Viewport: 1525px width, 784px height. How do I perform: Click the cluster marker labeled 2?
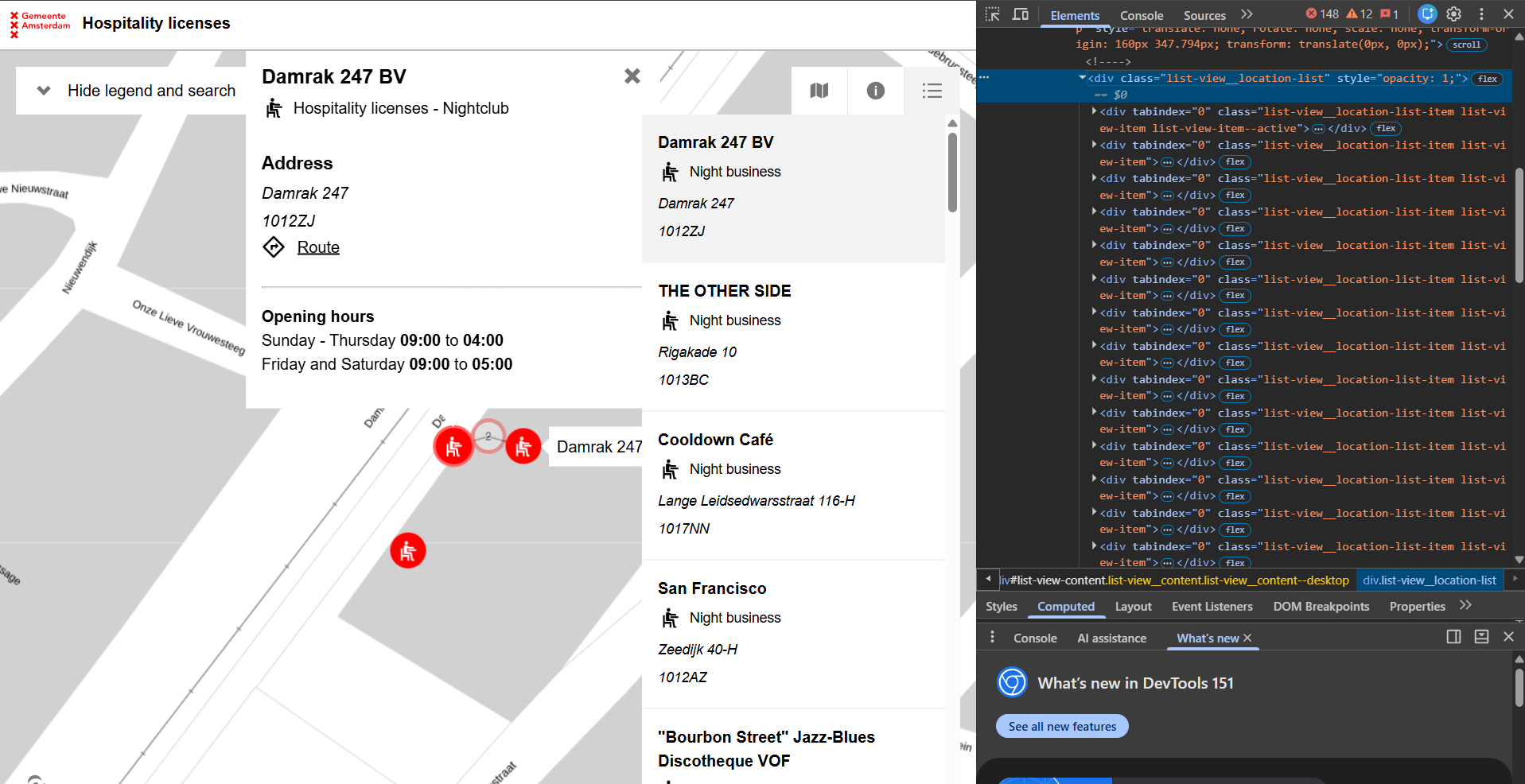pyautogui.click(x=488, y=436)
